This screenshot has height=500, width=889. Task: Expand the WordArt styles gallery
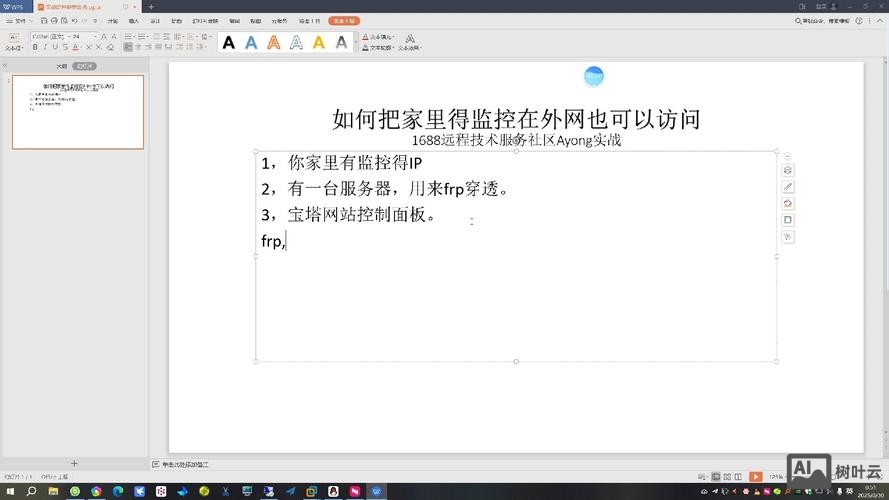356,43
